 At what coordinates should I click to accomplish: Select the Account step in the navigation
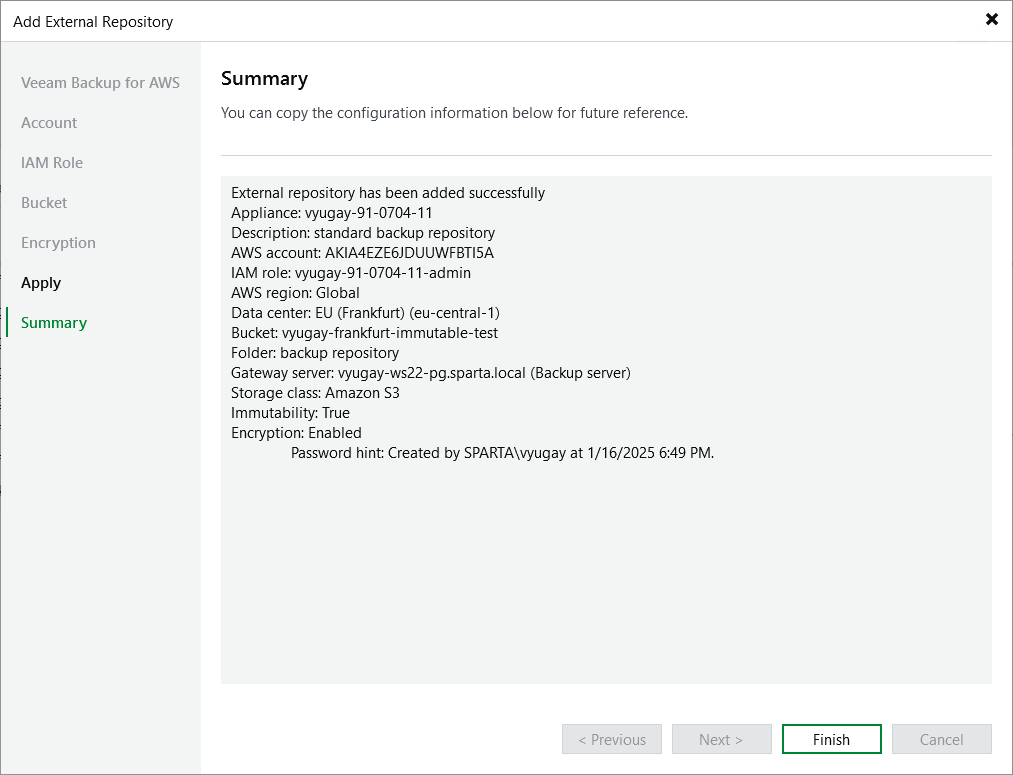click(x=49, y=122)
